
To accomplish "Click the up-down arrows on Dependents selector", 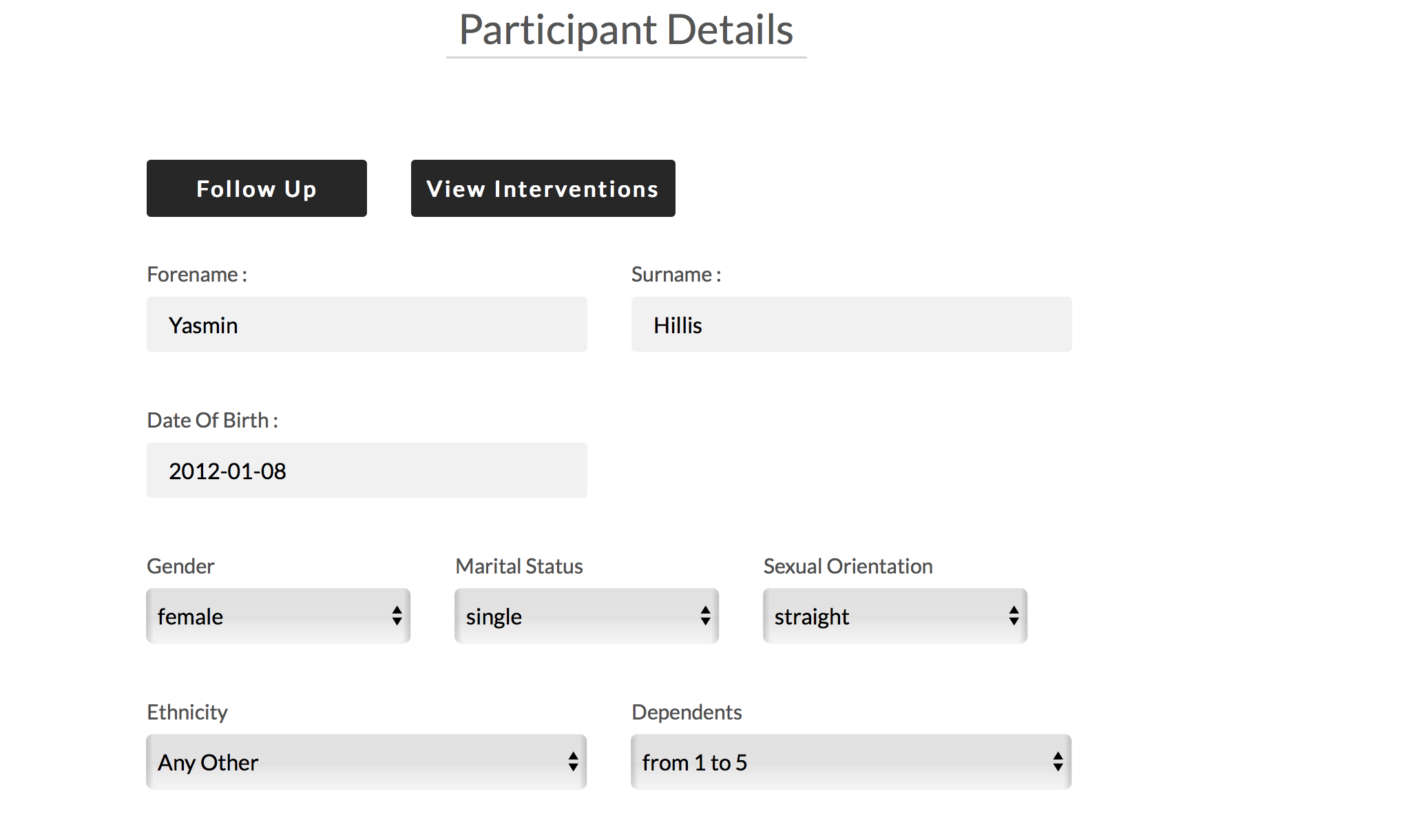I will click(1058, 762).
